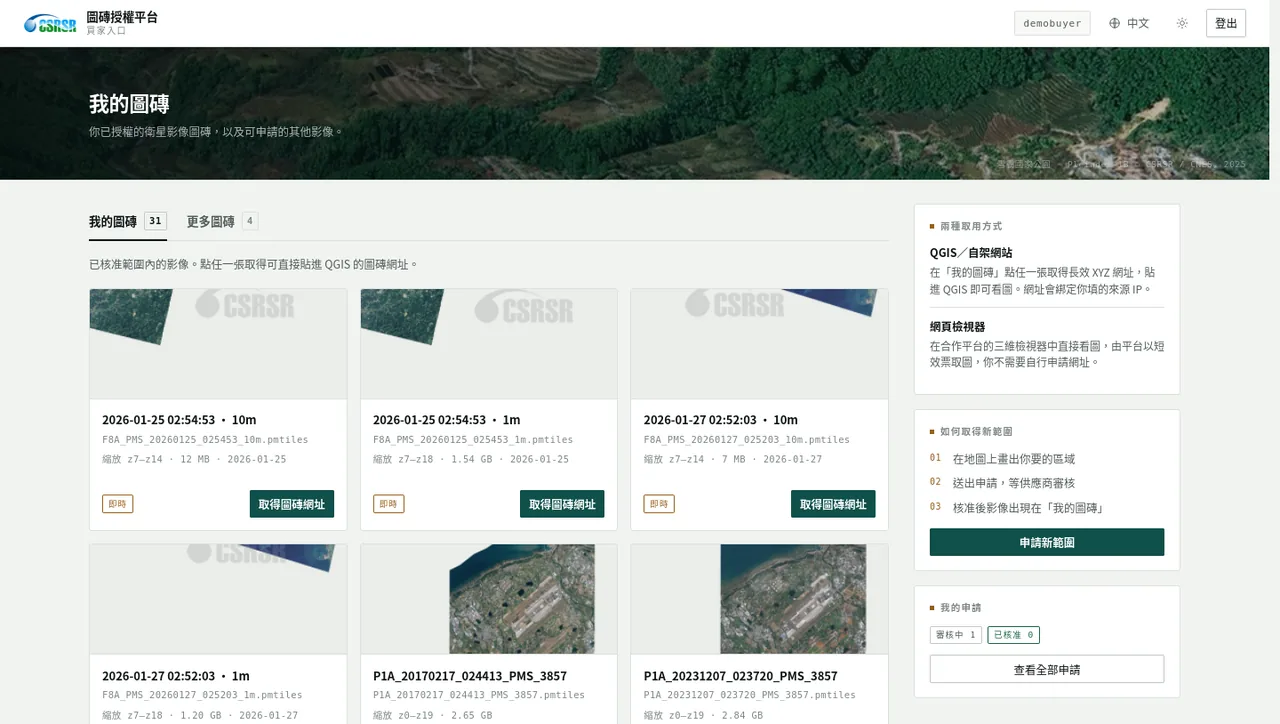
Task: Select bold title P1A_20231207_023720_PMS_3857
Action: 741,676
